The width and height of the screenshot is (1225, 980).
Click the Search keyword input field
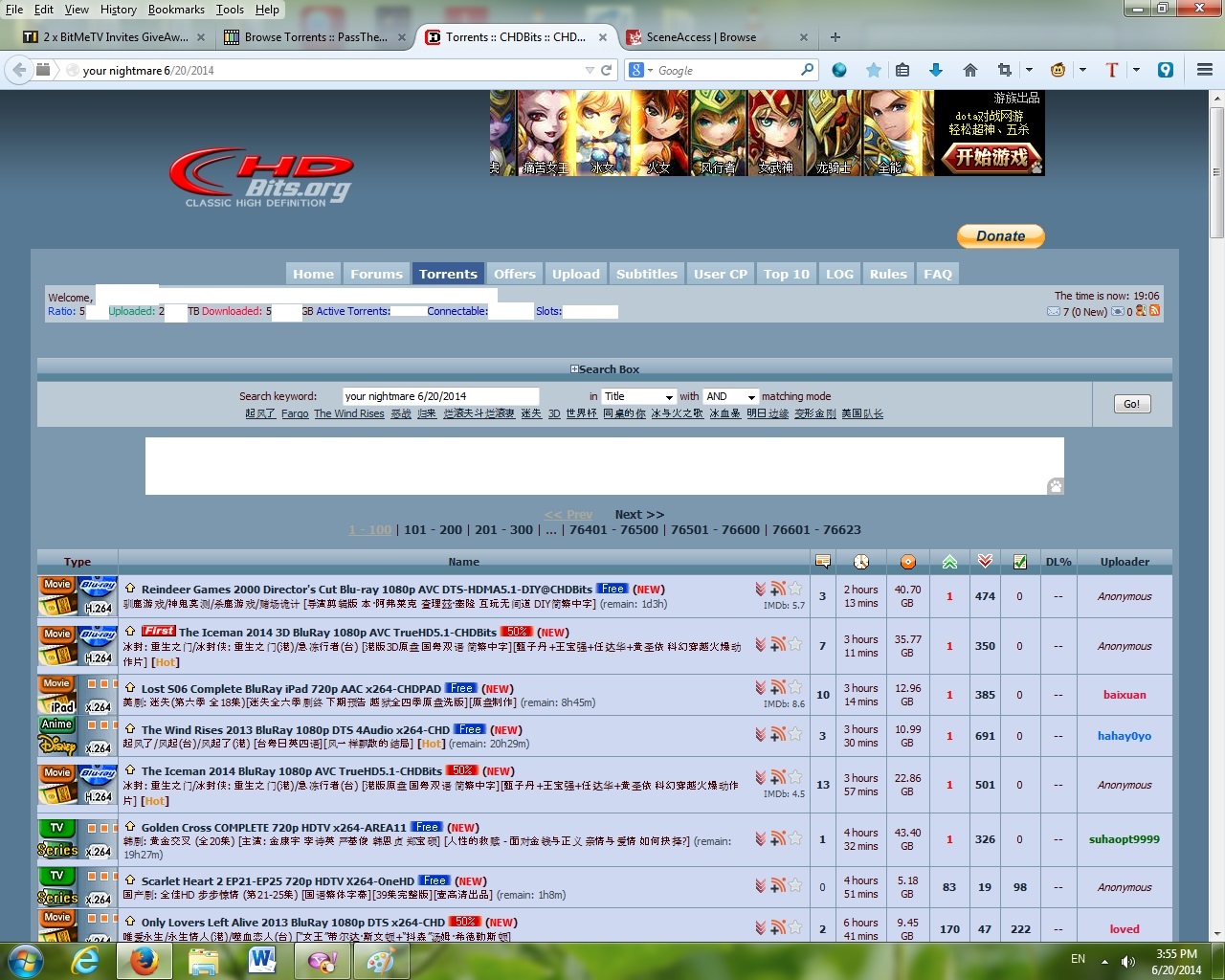440,396
